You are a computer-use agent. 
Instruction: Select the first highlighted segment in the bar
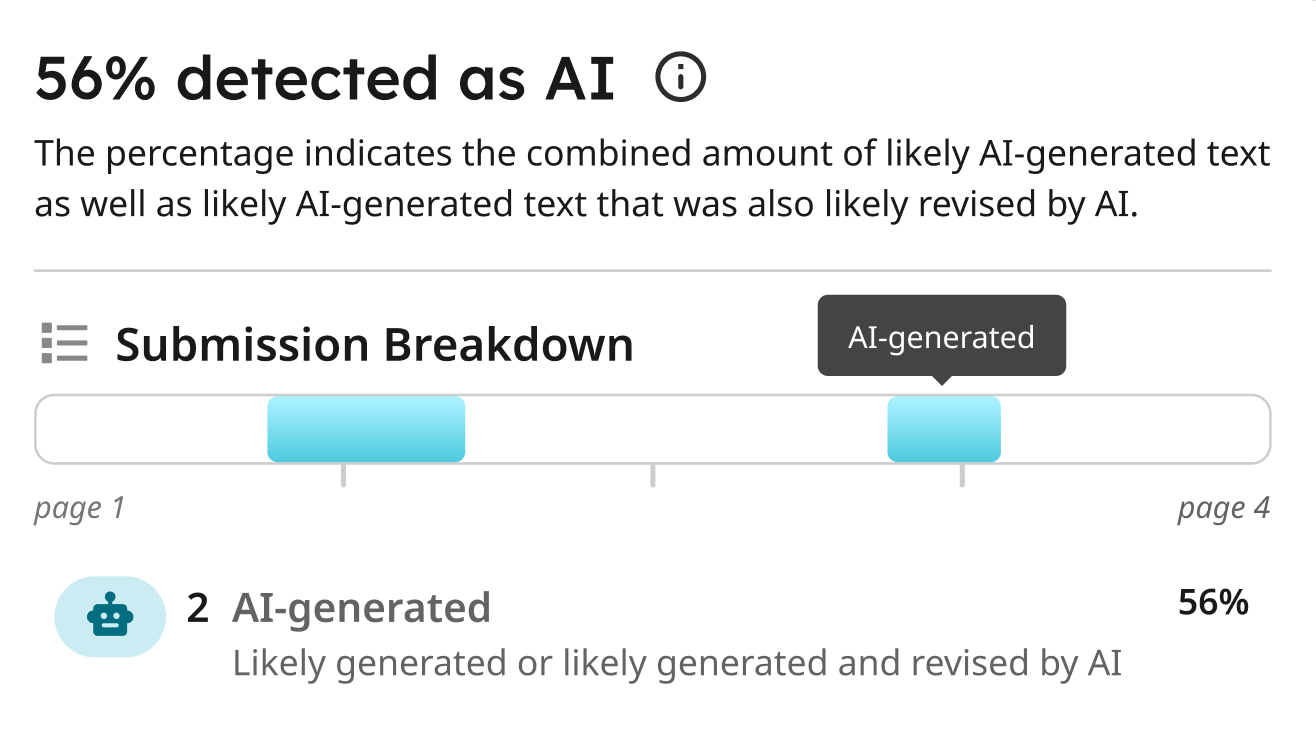pyautogui.click(x=366, y=429)
